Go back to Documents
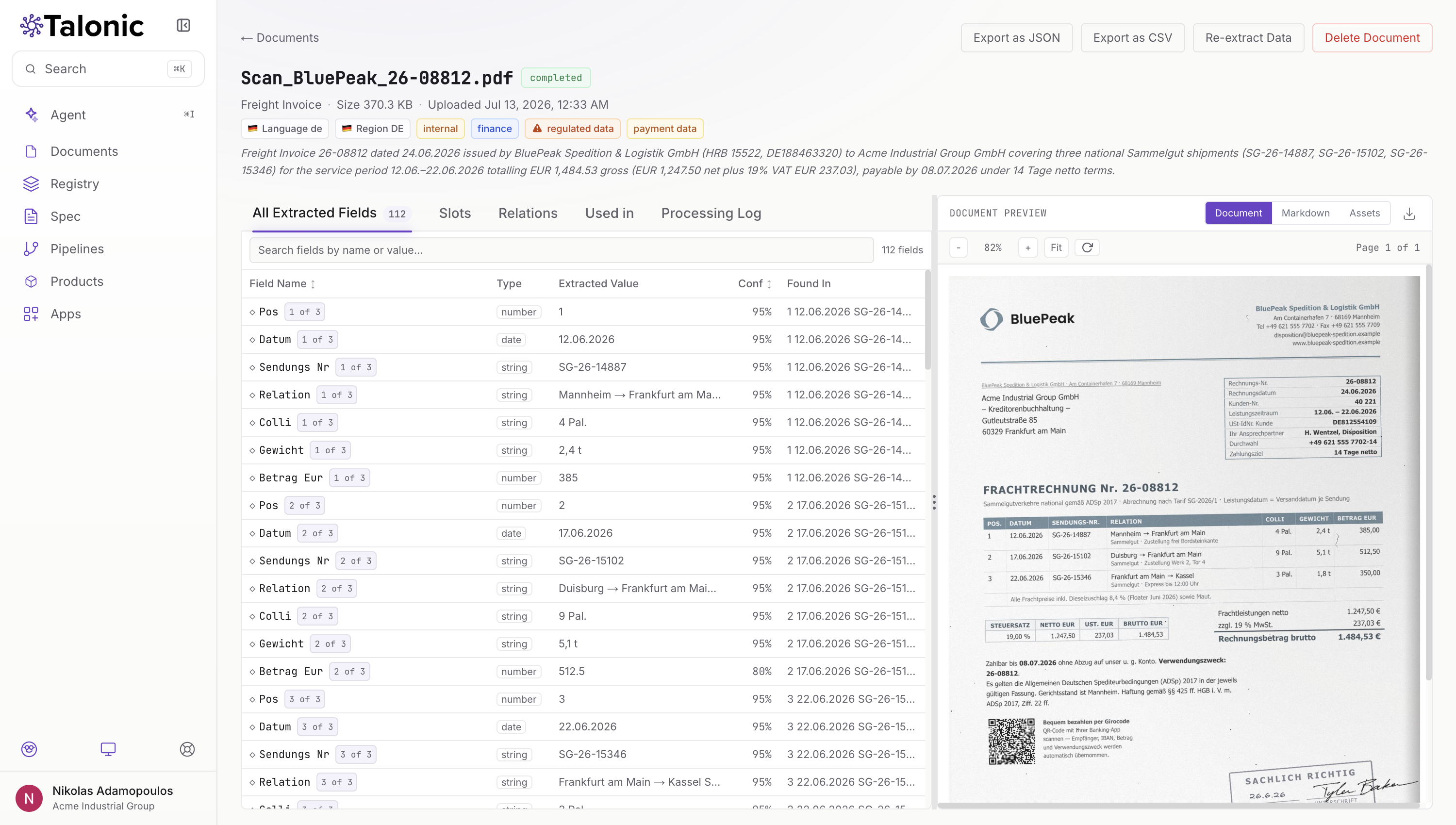The height and width of the screenshot is (825, 1456). [x=280, y=38]
